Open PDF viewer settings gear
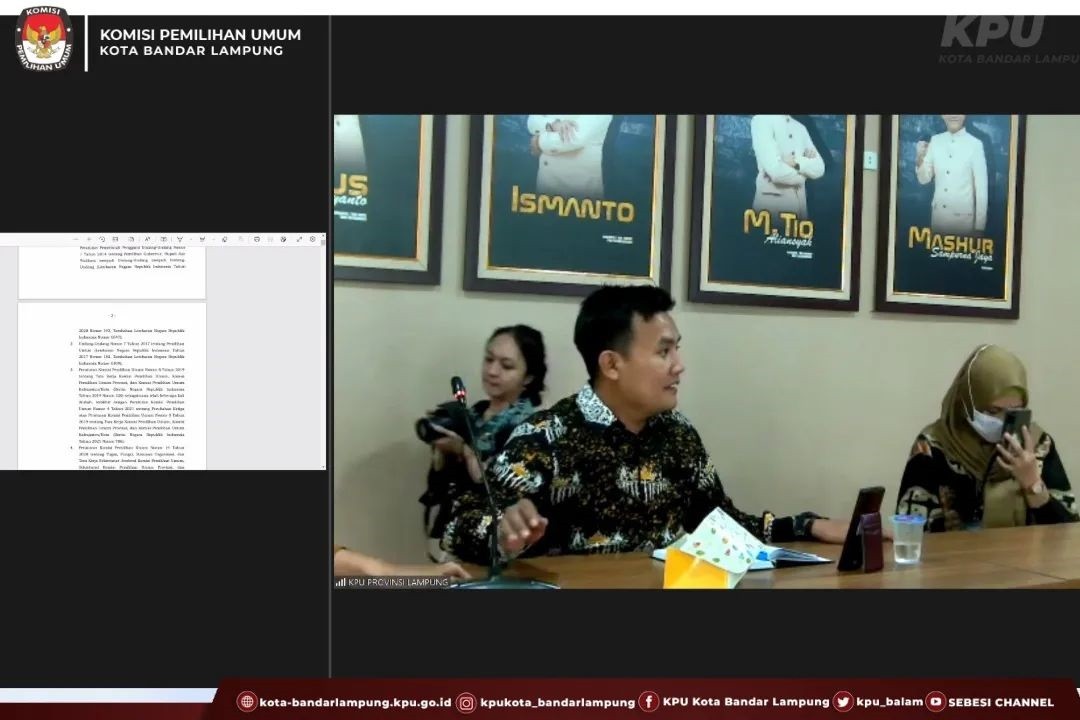 [312, 239]
